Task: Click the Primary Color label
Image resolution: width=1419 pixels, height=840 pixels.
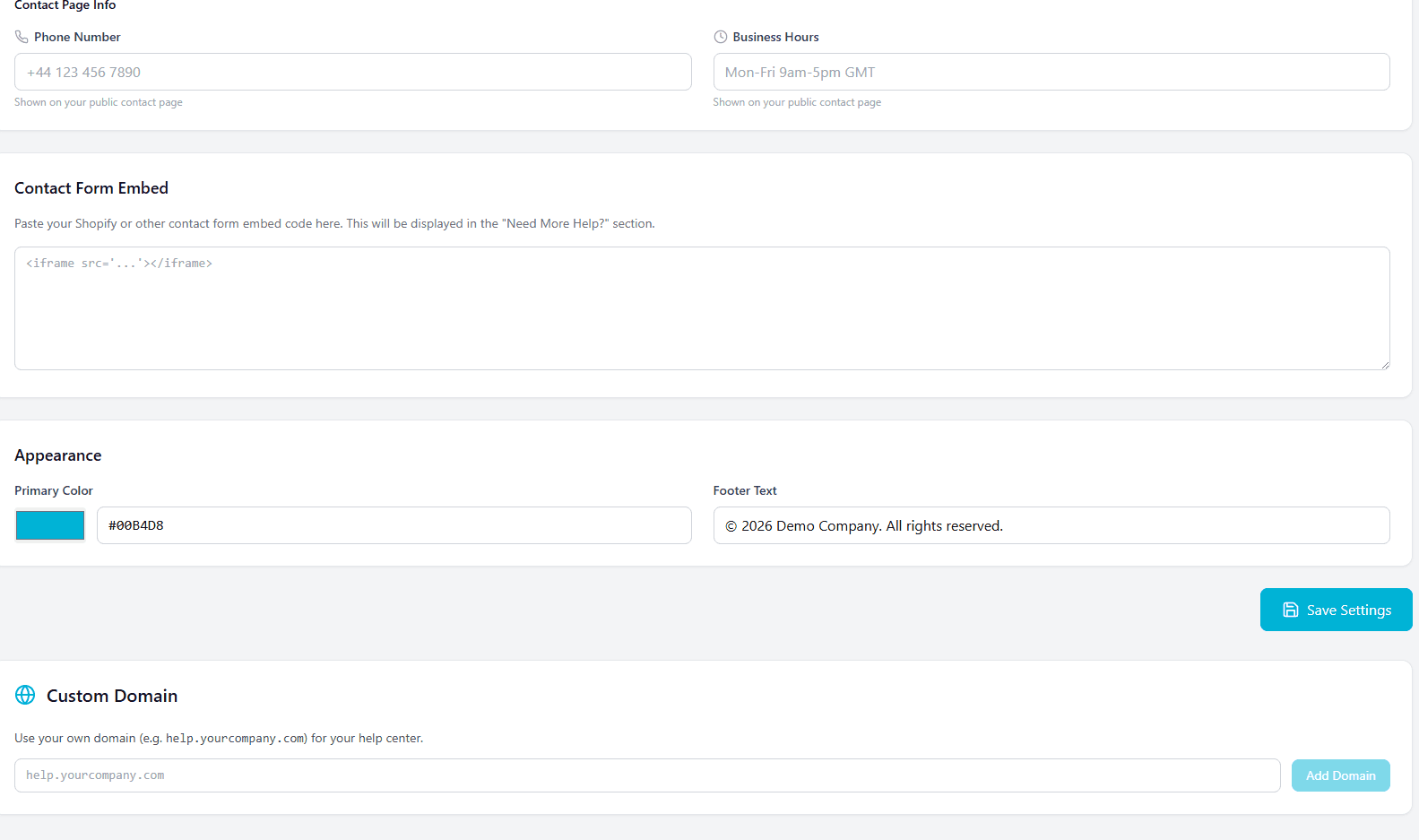Action: (54, 490)
